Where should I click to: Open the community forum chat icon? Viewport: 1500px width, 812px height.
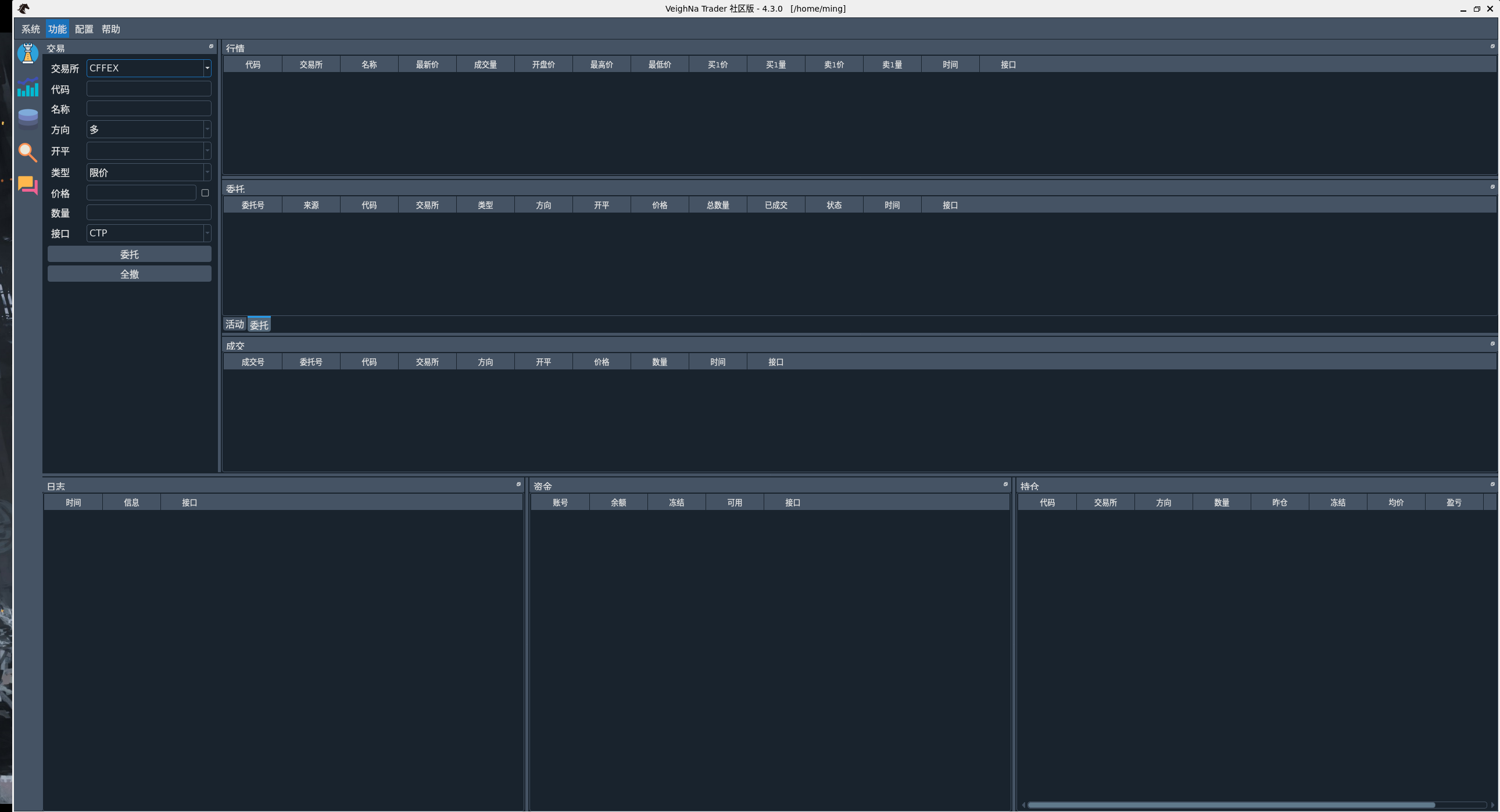point(27,186)
